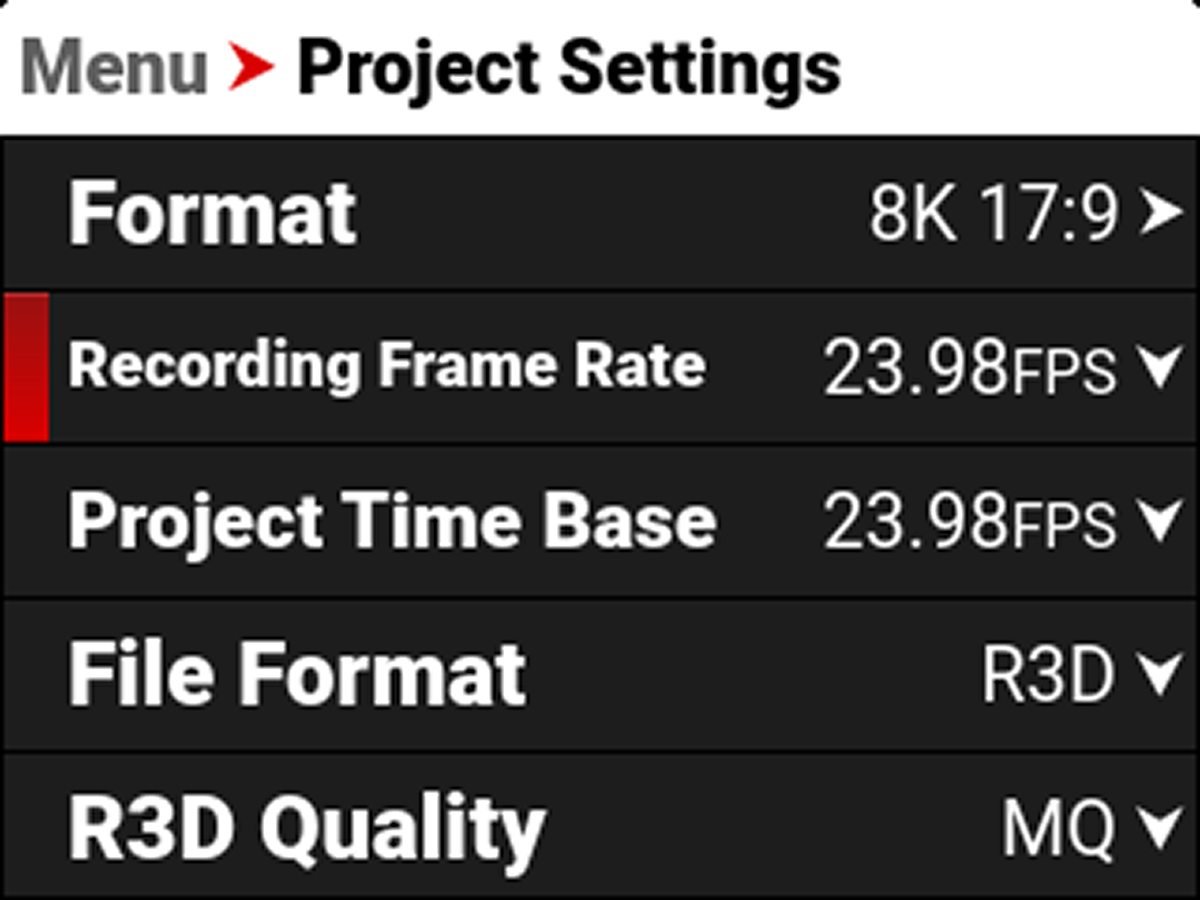This screenshot has height=900, width=1200.
Task: Open the File Format selector showing R3D
Action: 1160,674
